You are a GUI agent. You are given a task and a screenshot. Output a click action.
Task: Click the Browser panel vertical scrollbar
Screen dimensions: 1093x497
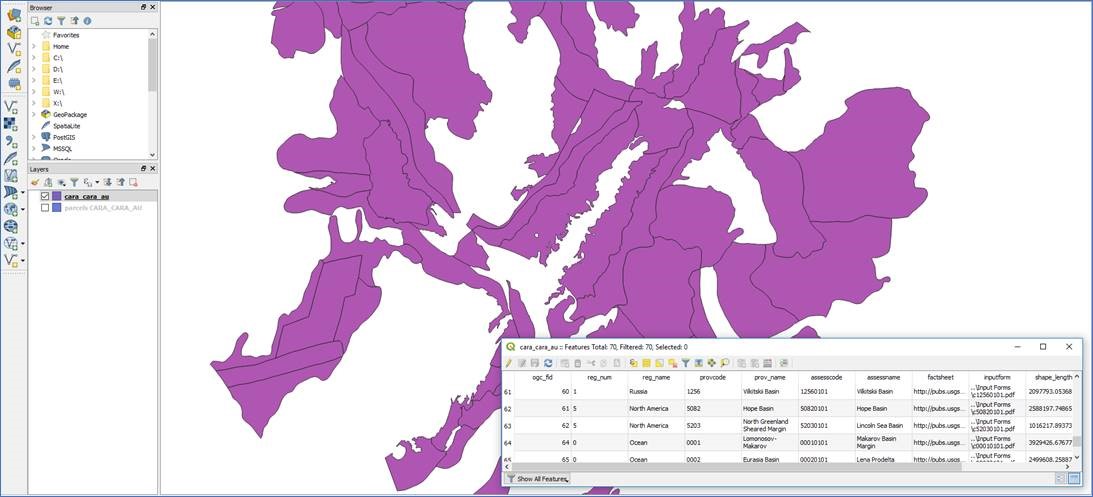(153, 64)
